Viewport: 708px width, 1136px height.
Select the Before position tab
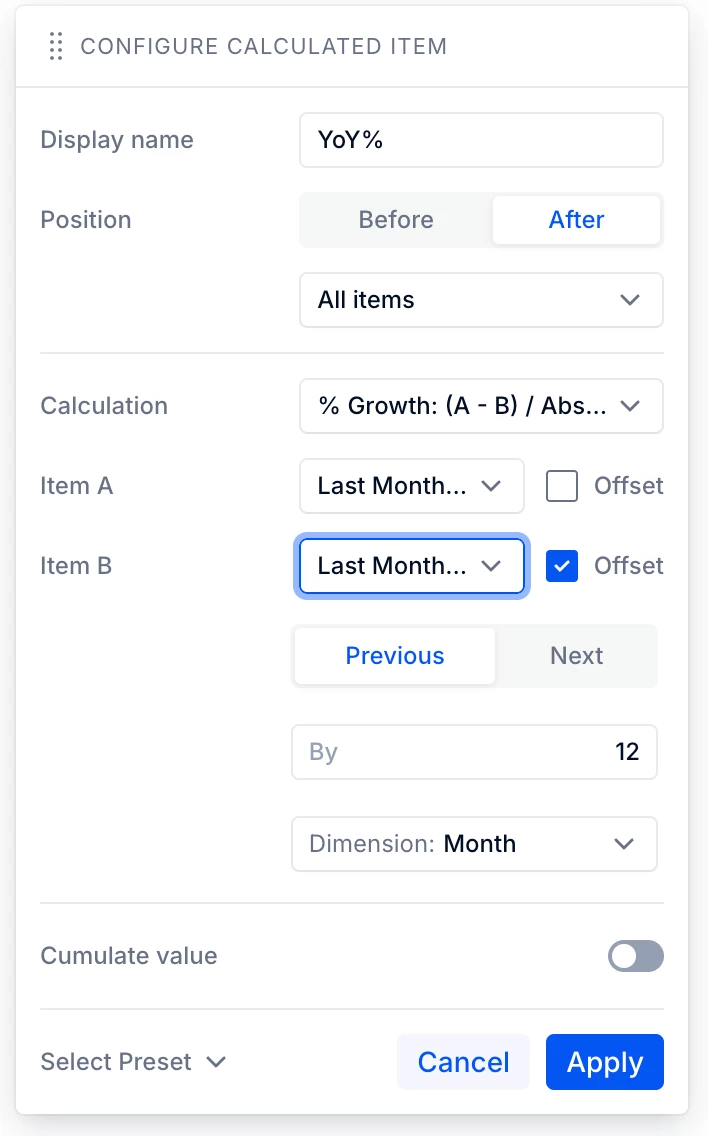click(x=396, y=220)
